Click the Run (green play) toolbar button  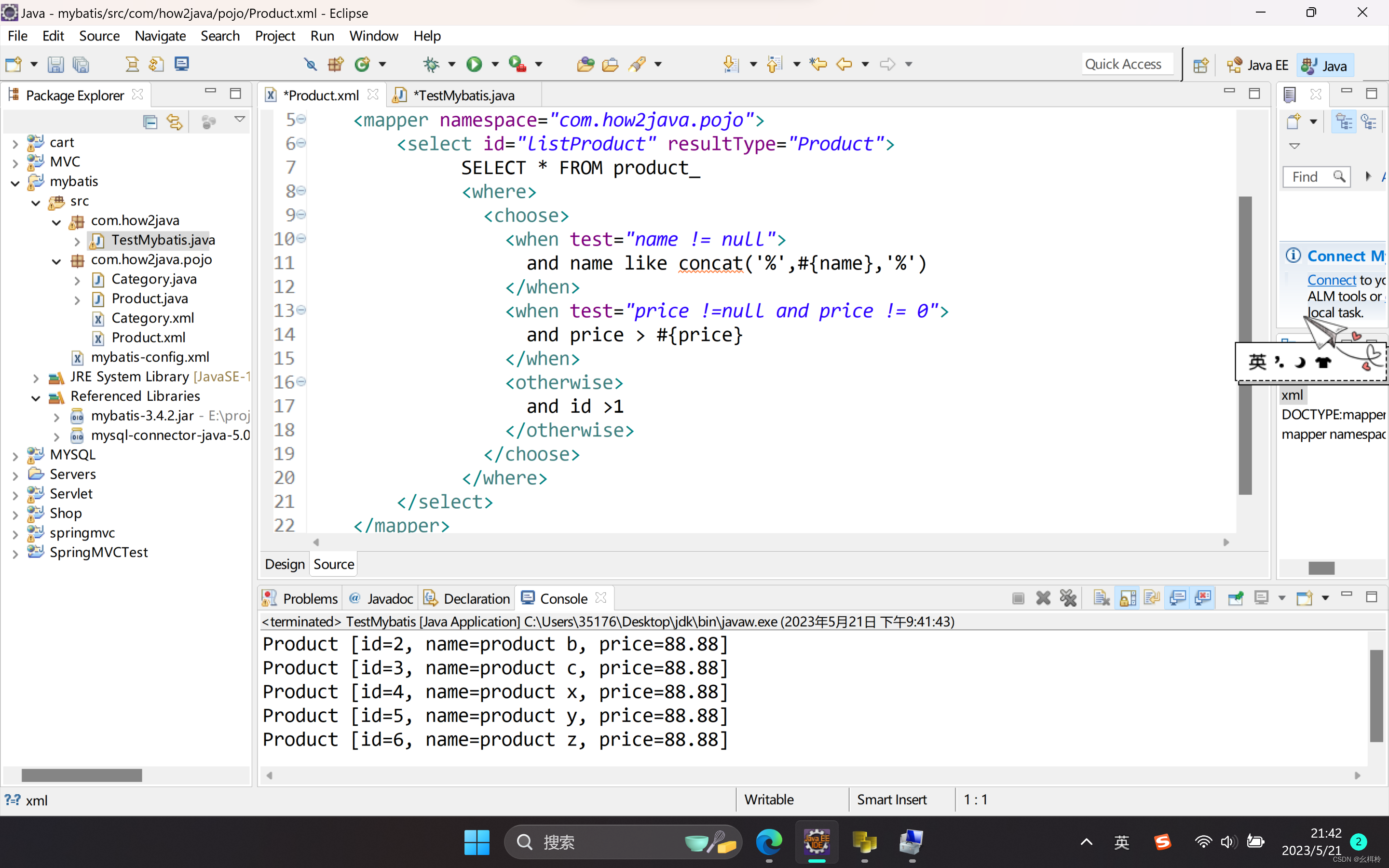click(x=474, y=64)
